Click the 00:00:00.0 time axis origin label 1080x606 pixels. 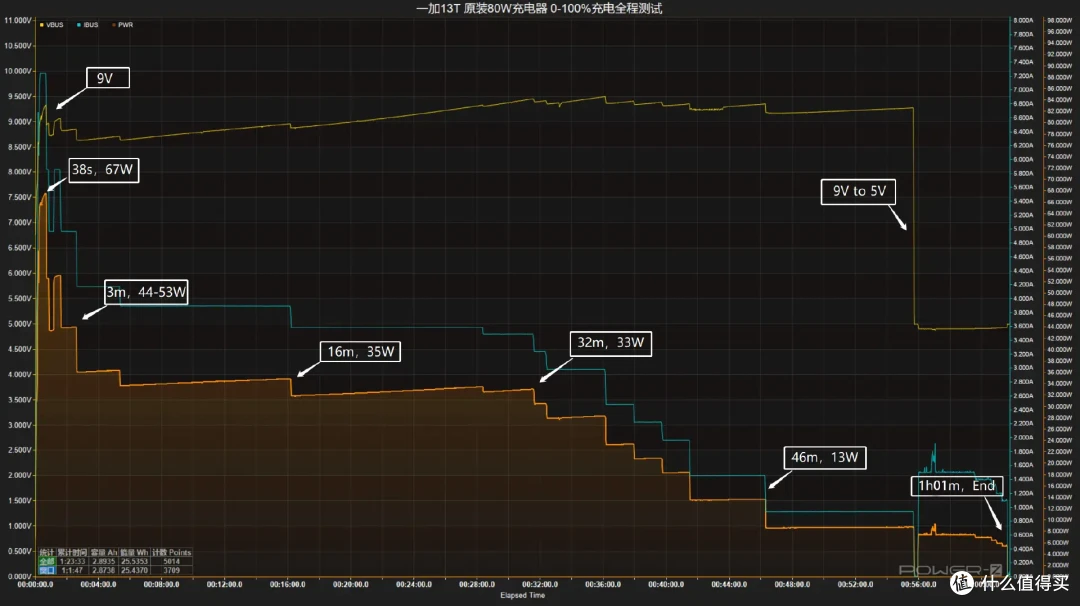35,584
